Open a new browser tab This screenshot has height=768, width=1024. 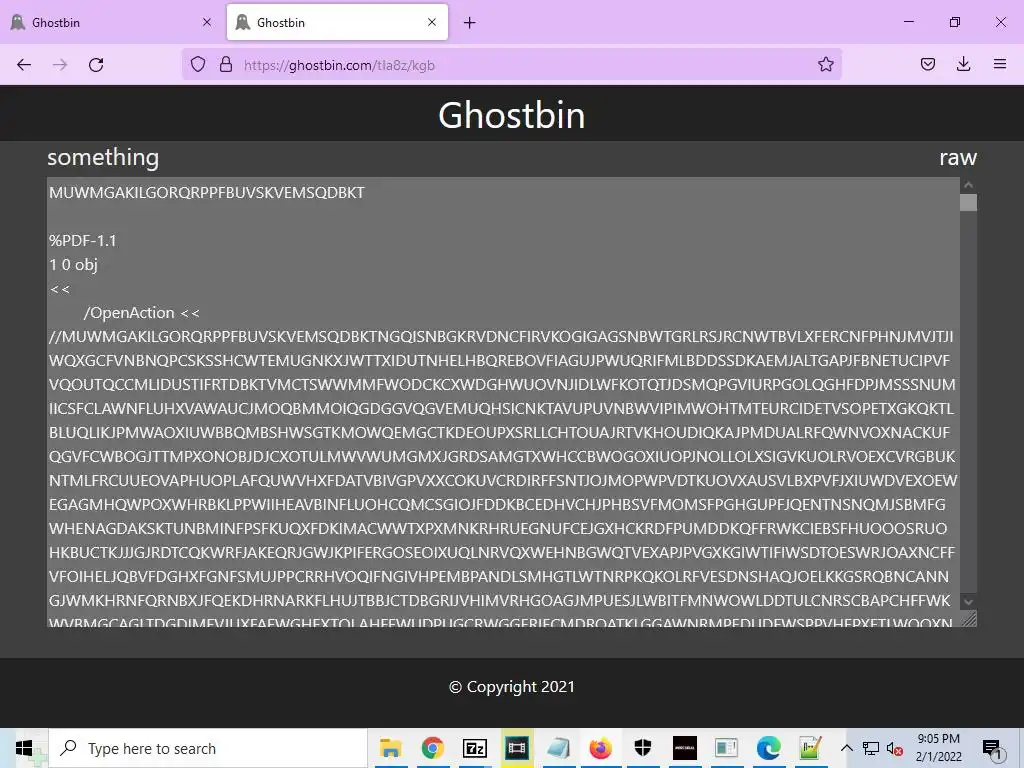coord(470,23)
